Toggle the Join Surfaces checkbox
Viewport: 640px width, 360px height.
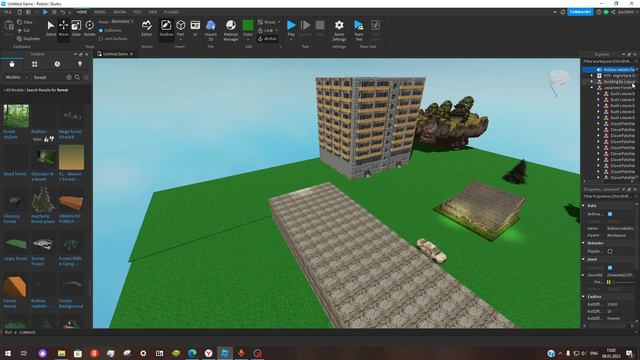101,39
